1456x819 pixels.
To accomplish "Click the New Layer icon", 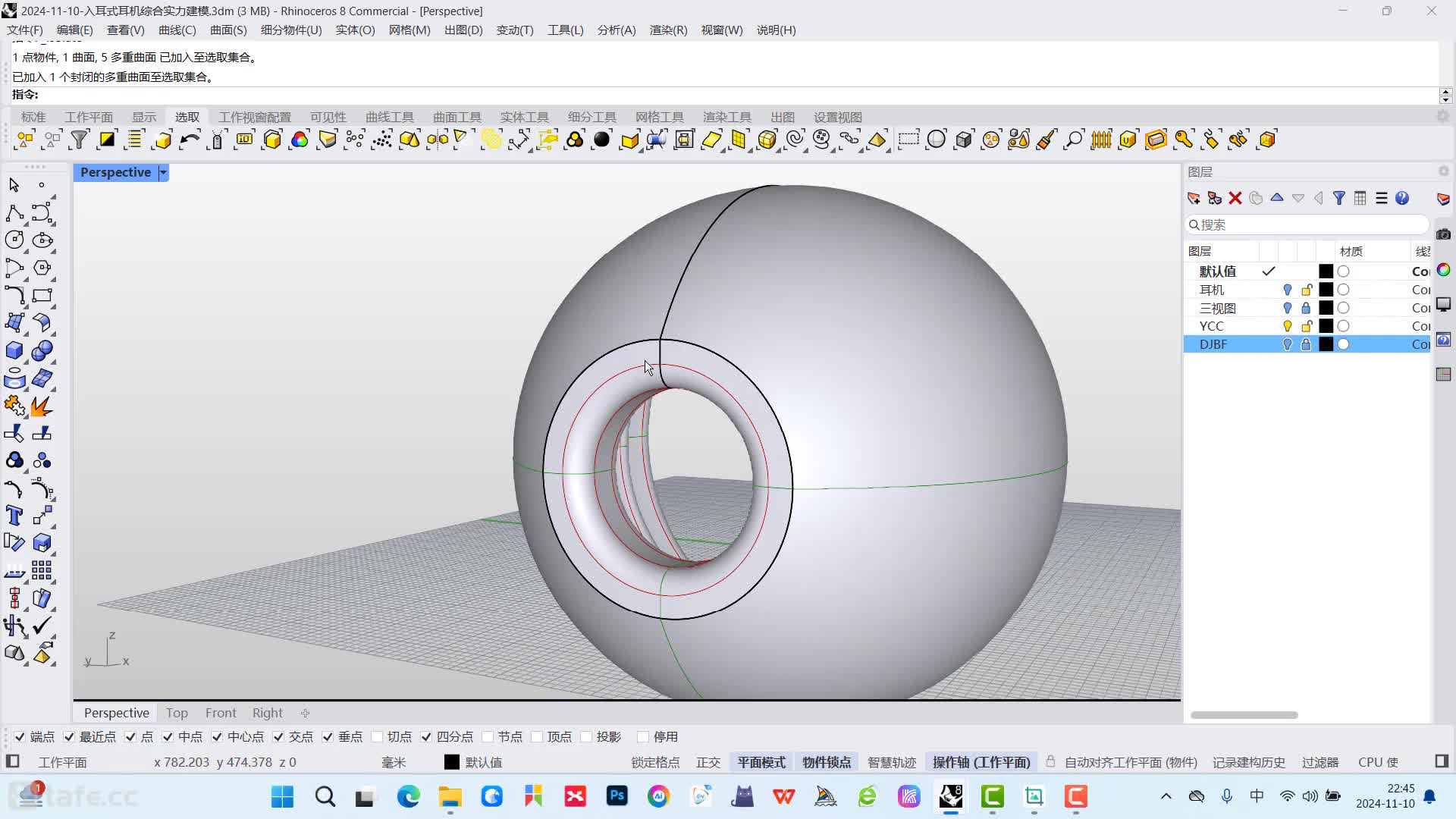I will point(1194,198).
